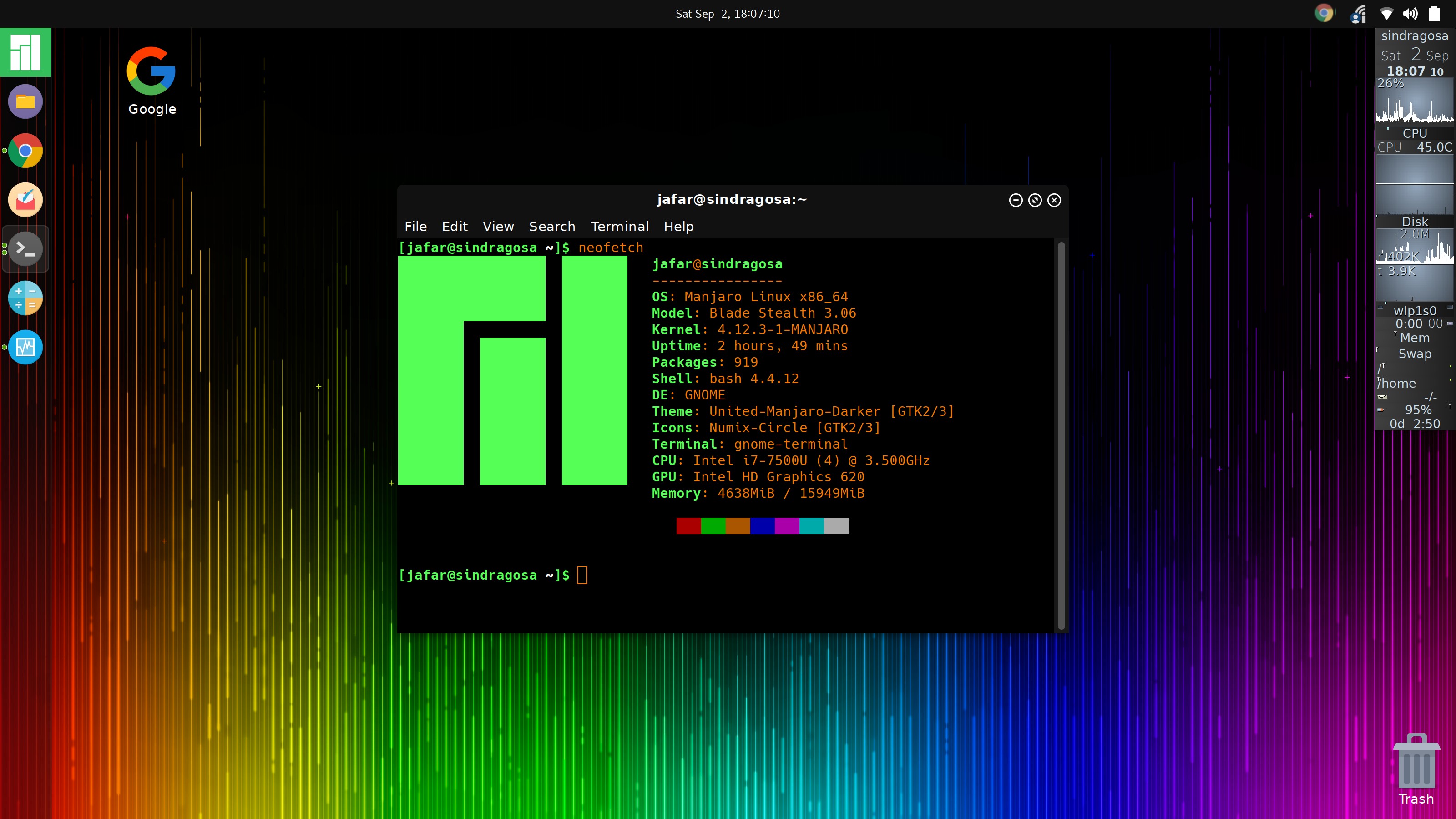Viewport: 1456px width, 819px height.
Task: Click 'OS: Manjaro Linux x86_64' line
Action: tap(750, 297)
